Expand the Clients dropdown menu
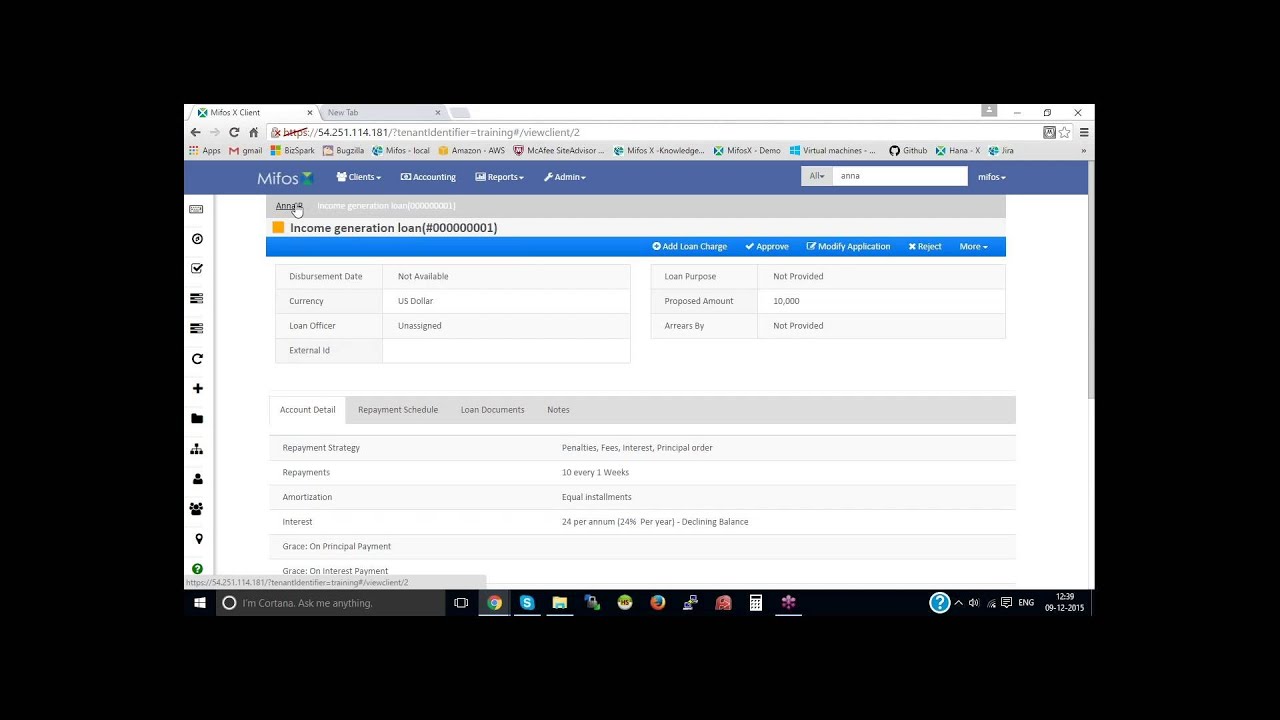 (359, 177)
